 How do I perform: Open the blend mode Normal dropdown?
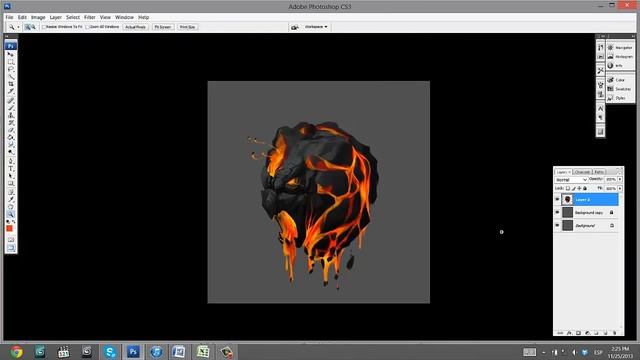(x=571, y=180)
